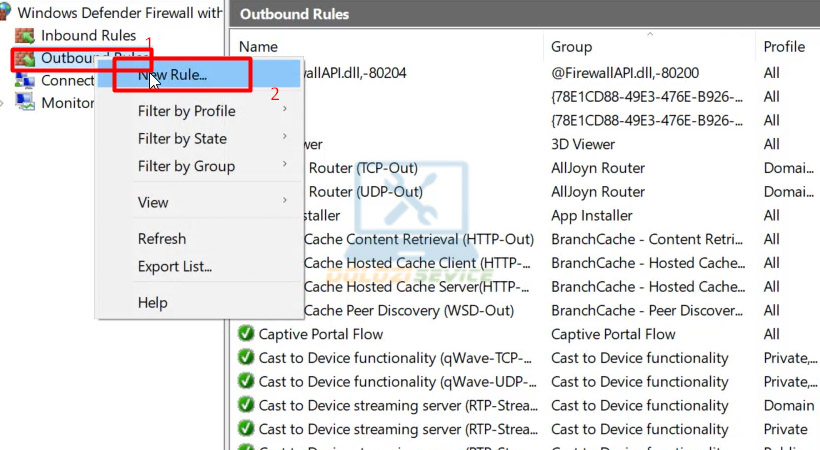Screen dimensions: 820x450
Task: Click the enabled icon for the qWave-UDP rule
Action: [246, 381]
